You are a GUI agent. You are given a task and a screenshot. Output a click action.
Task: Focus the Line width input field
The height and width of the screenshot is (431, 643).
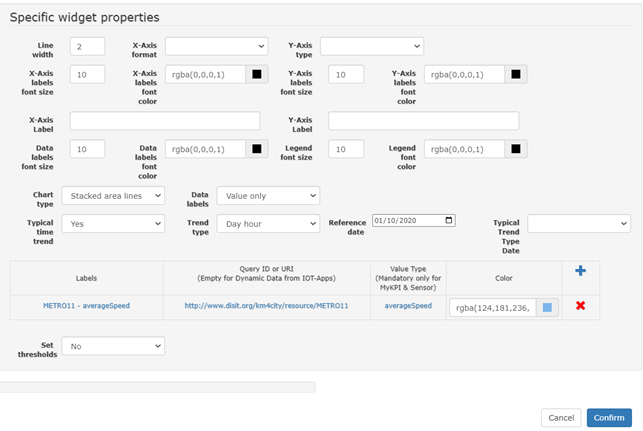point(87,46)
